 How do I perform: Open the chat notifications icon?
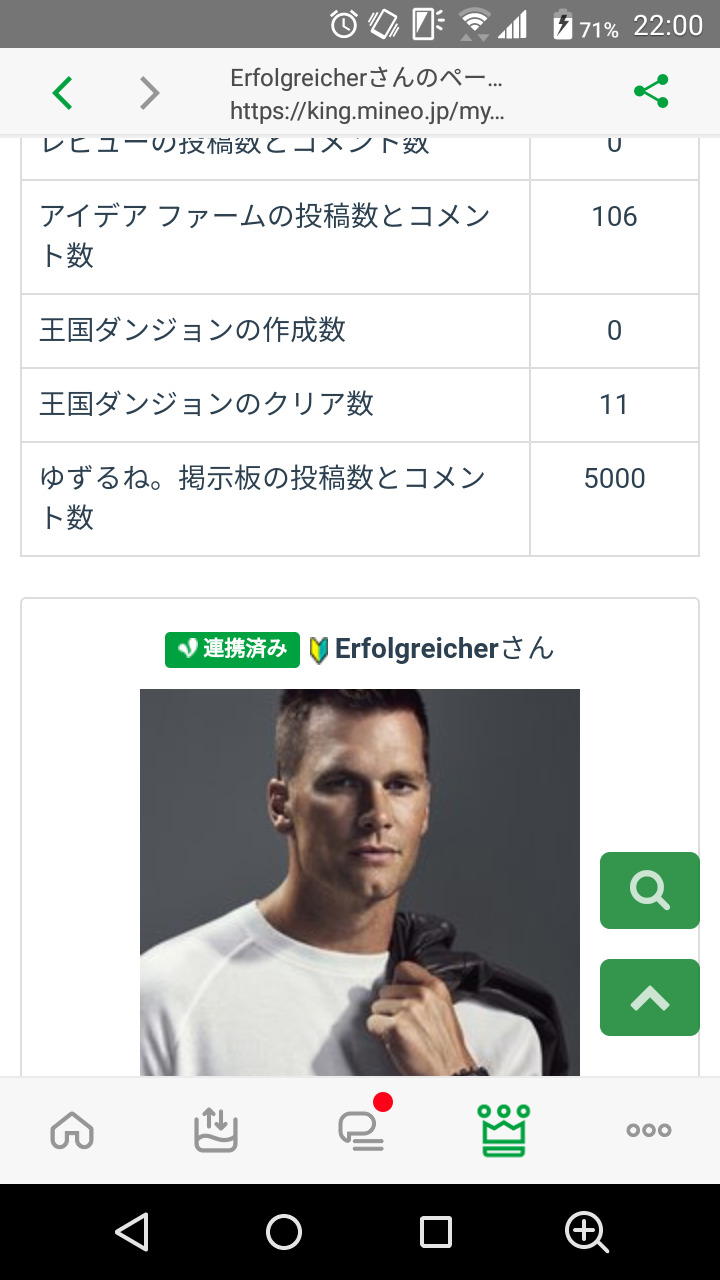click(361, 1131)
